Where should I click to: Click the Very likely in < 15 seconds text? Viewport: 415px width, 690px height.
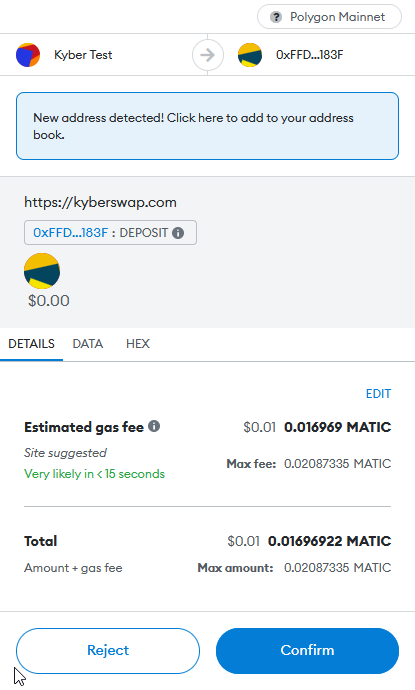[x=94, y=474]
